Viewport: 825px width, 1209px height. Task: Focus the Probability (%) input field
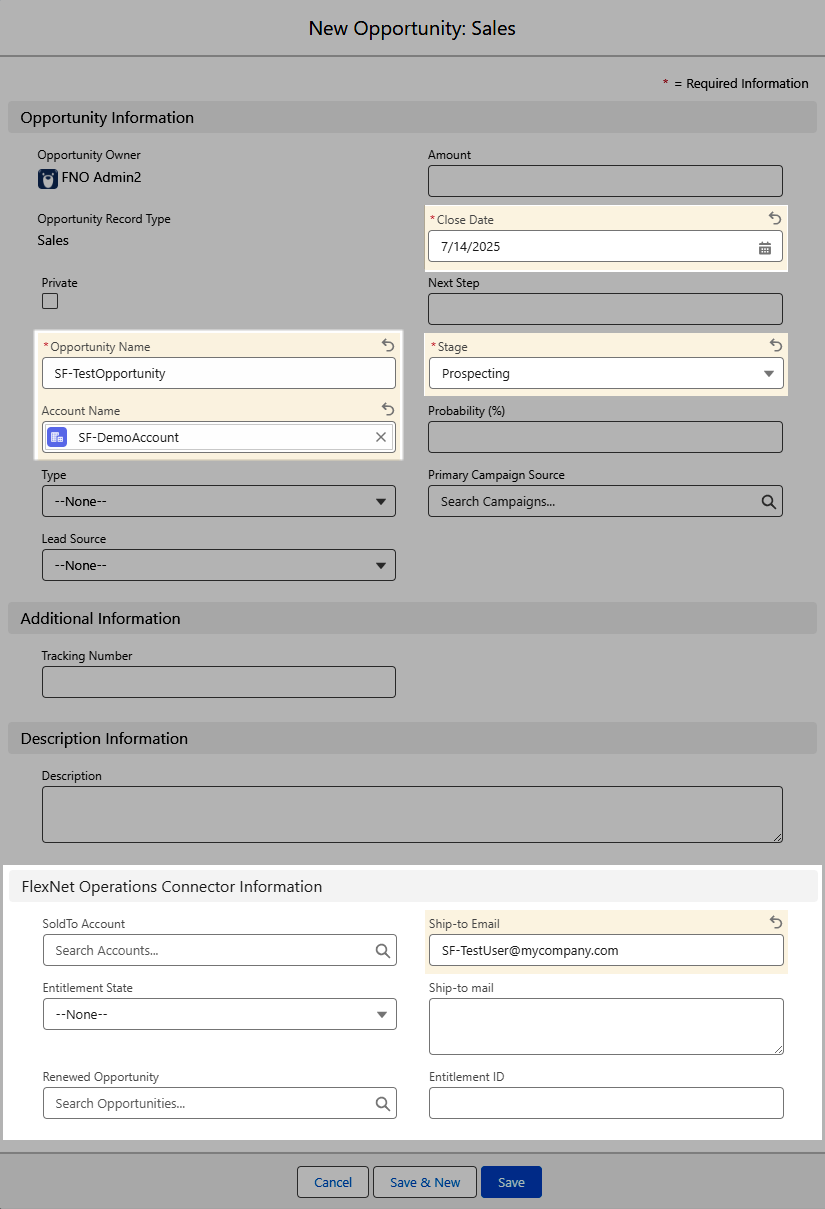tap(605, 437)
